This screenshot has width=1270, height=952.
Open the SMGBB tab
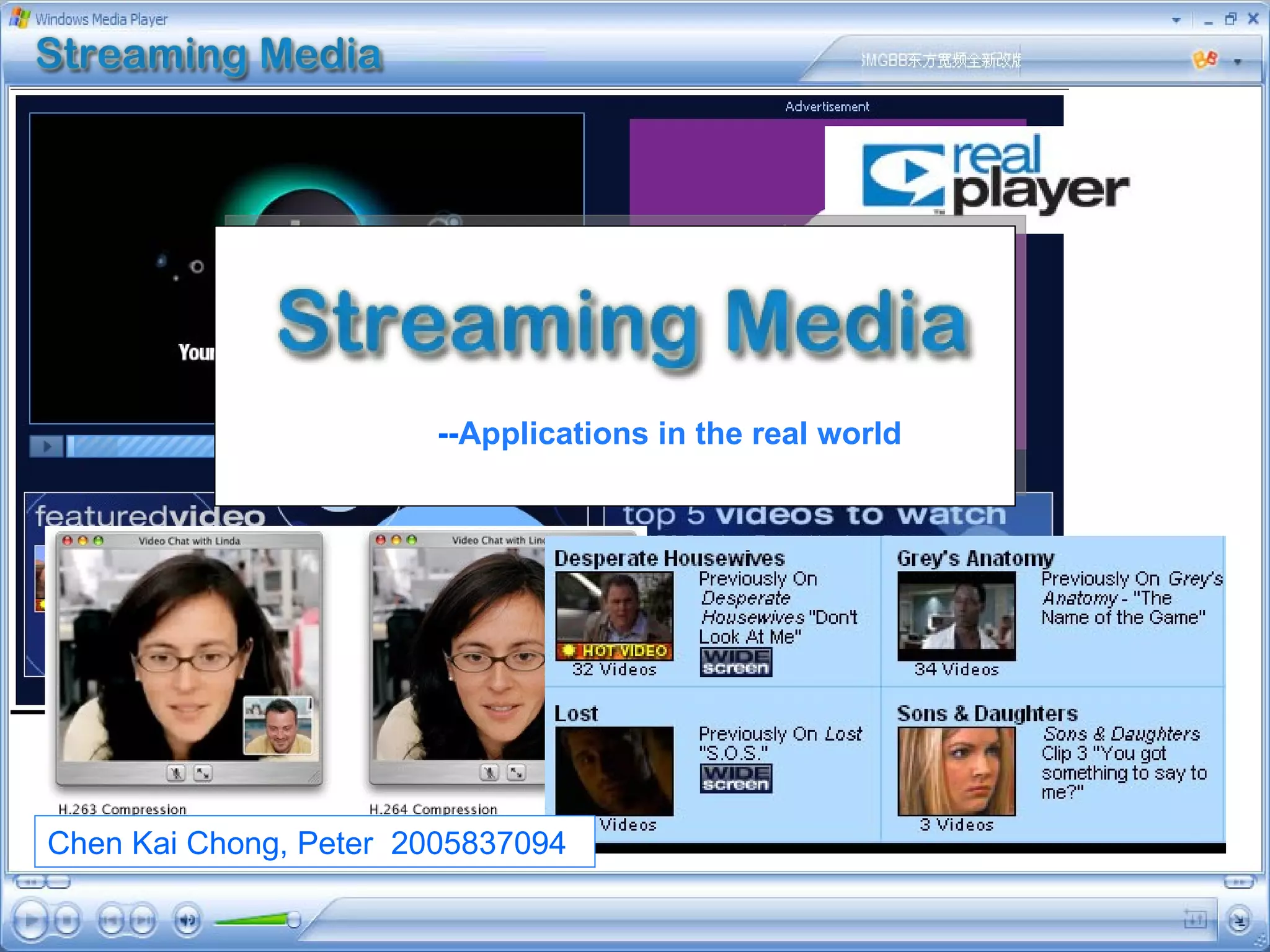click(x=939, y=60)
